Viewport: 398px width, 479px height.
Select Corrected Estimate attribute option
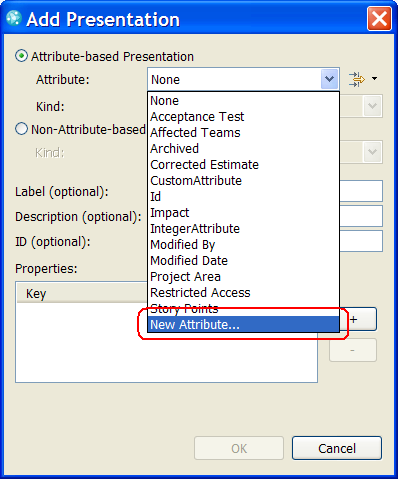click(204, 165)
